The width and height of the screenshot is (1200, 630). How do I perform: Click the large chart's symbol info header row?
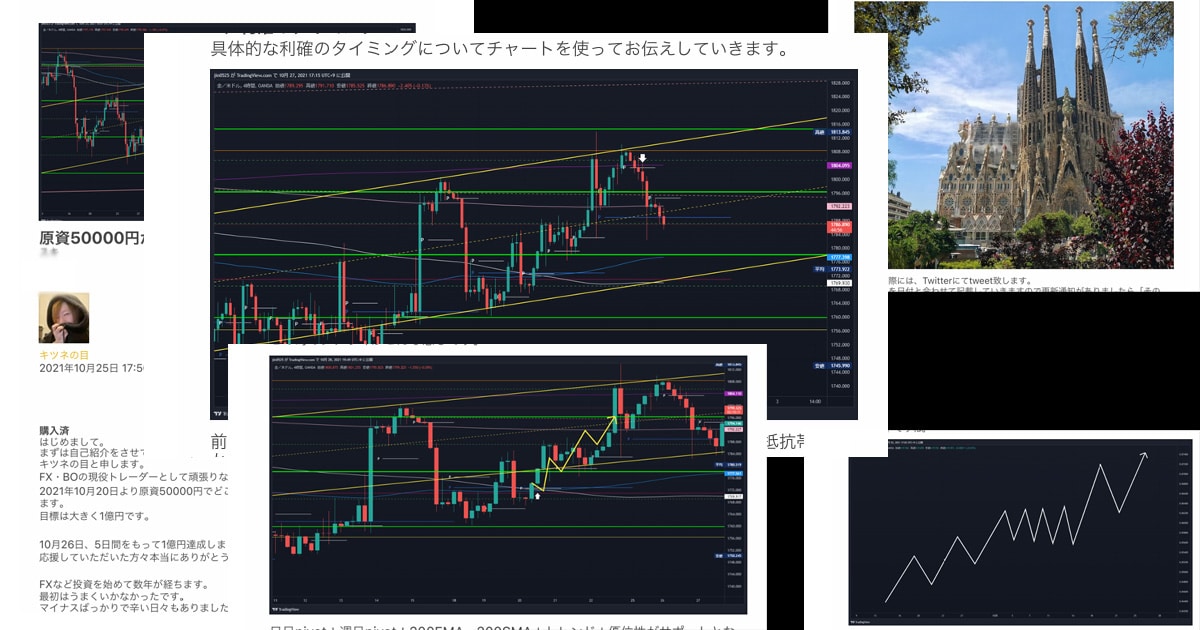tap(300, 84)
